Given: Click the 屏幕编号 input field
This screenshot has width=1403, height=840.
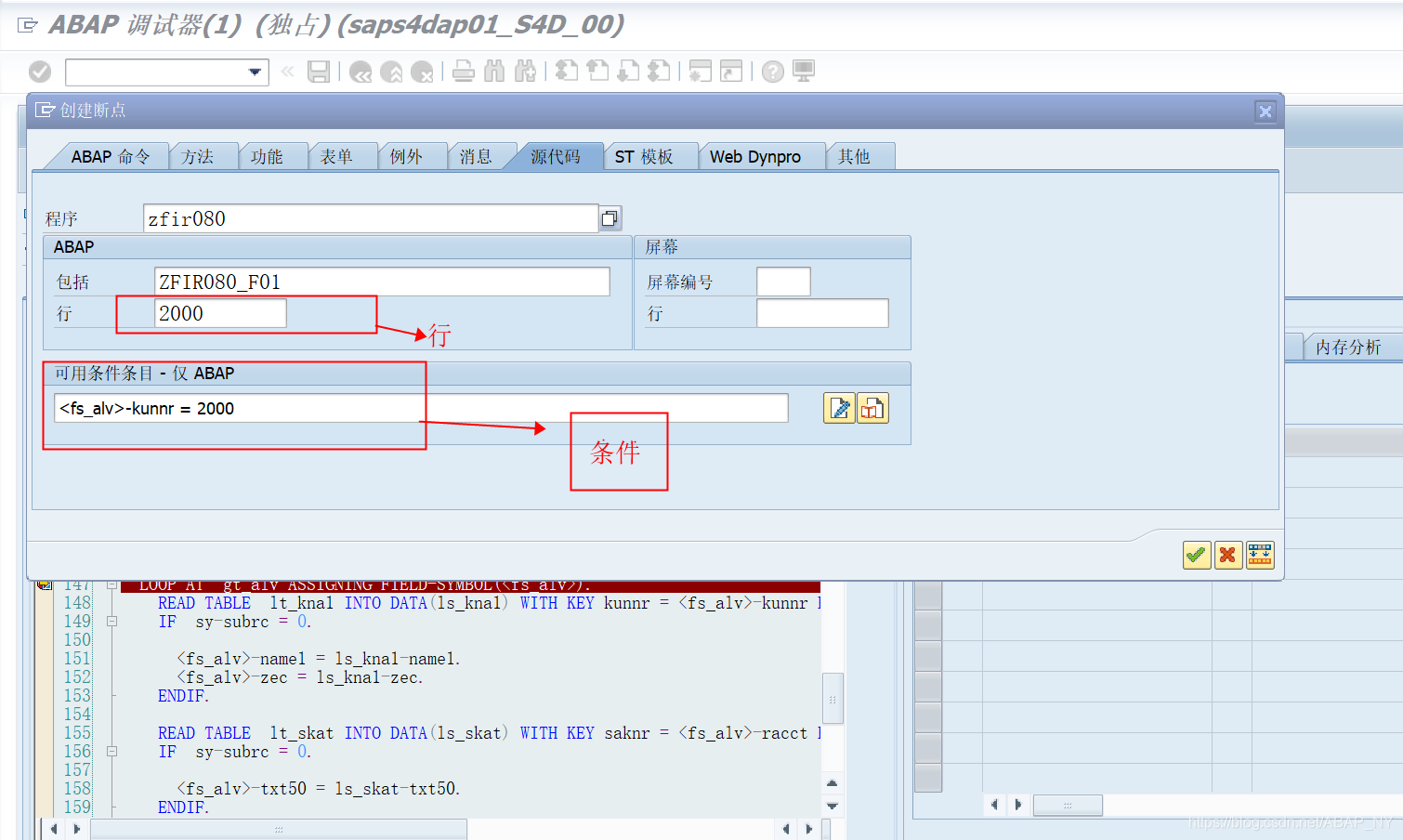Looking at the screenshot, I should click(x=783, y=282).
